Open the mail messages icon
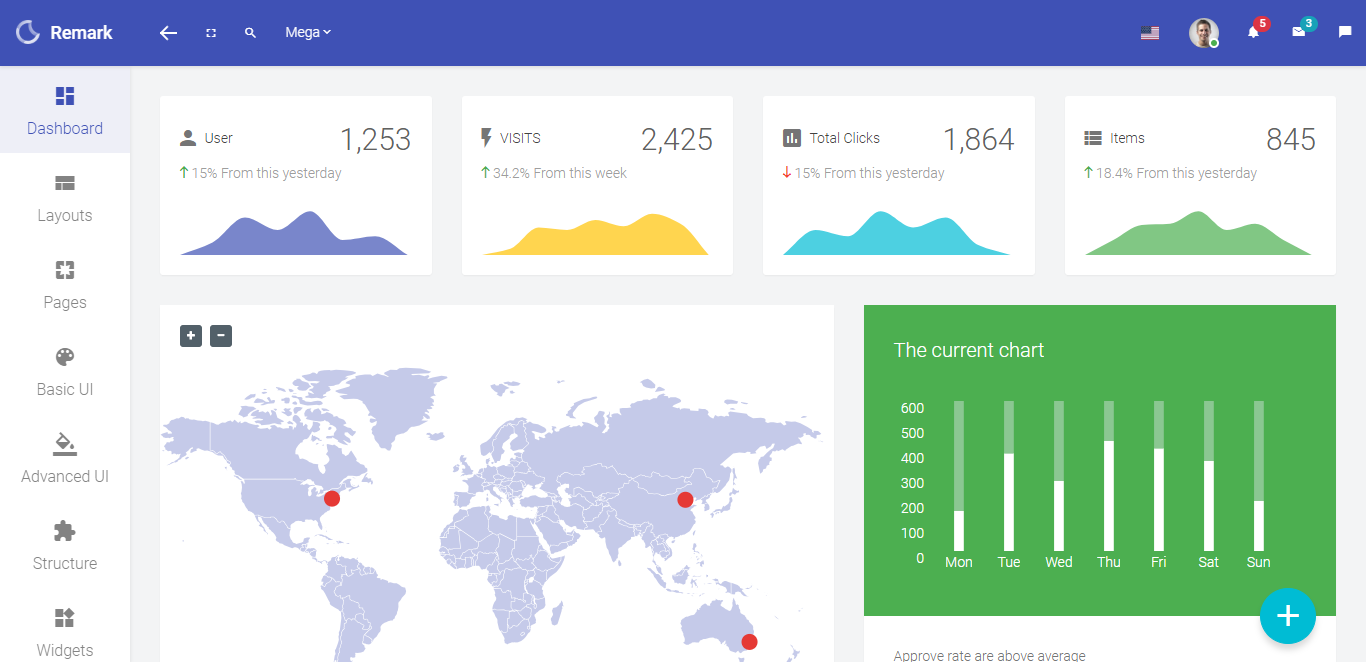 (x=1298, y=33)
